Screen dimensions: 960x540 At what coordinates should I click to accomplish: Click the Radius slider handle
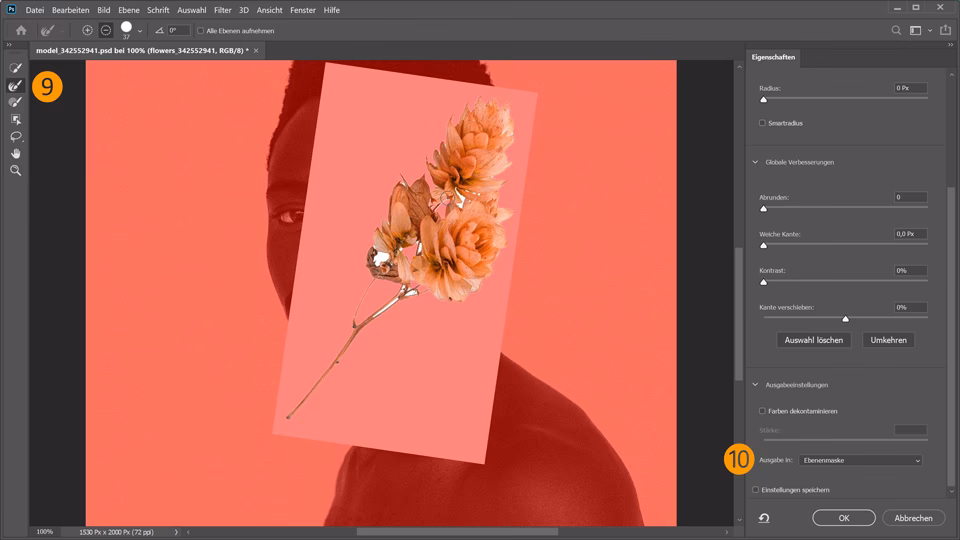(x=763, y=99)
